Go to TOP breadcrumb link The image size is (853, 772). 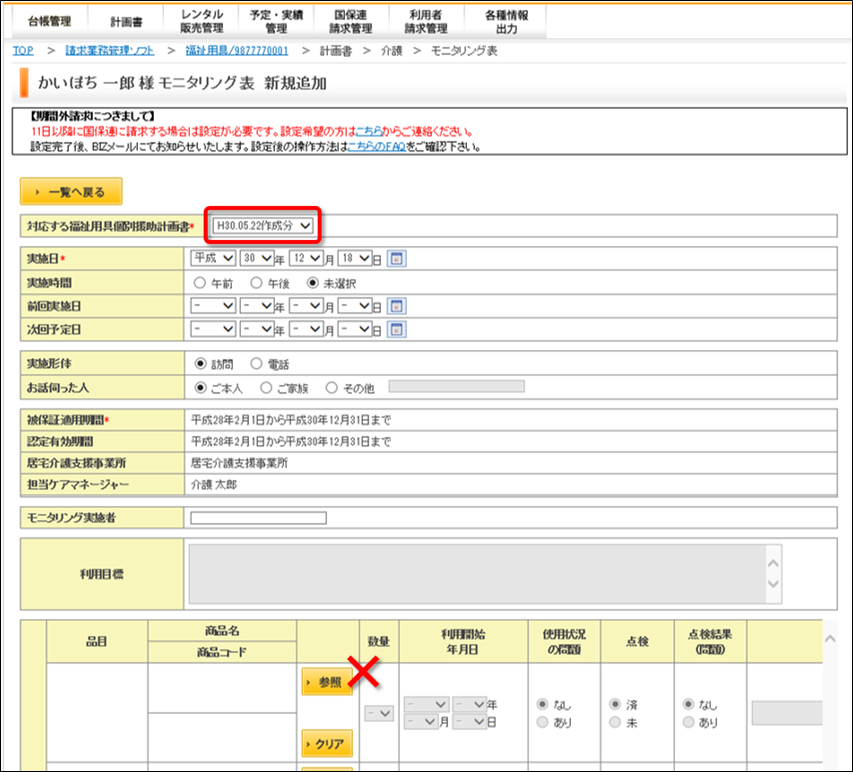(23, 51)
